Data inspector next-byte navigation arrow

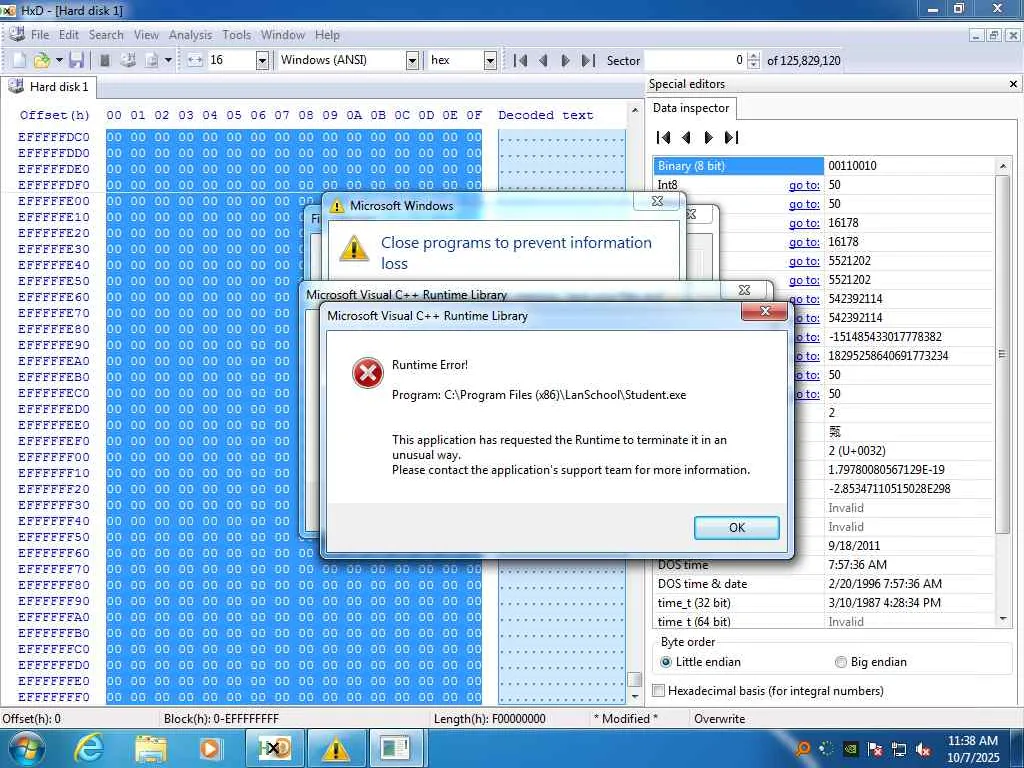tap(709, 137)
